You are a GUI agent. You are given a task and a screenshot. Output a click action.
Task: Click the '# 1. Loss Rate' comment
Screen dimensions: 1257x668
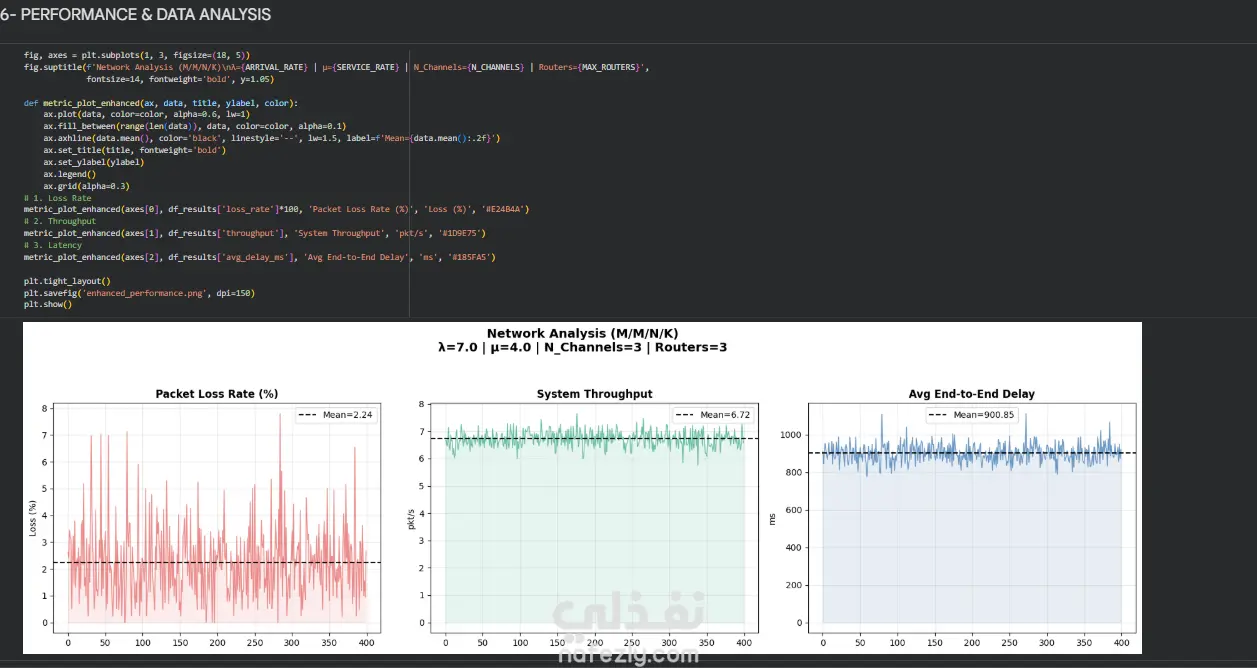point(58,198)
